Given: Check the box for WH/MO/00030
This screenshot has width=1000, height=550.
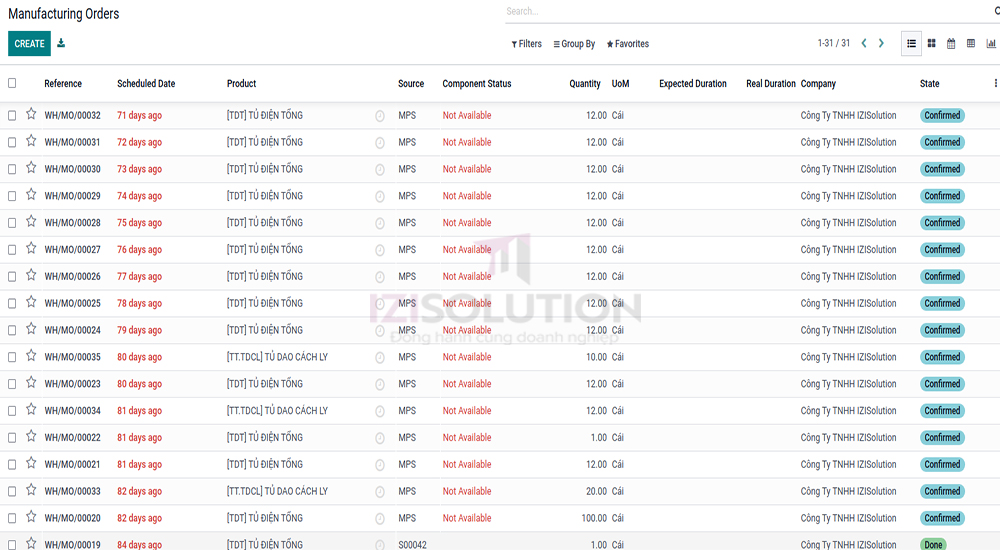Looking at the screenshot, I should pos(12,169).
